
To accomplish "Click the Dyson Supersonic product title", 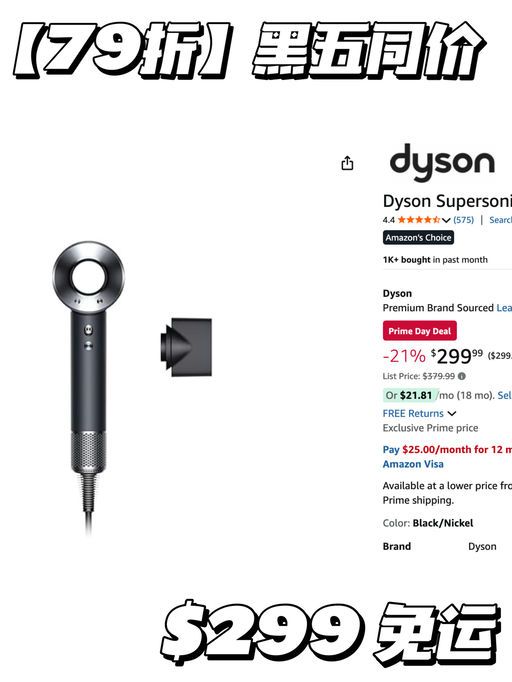I will pos(447,201).
